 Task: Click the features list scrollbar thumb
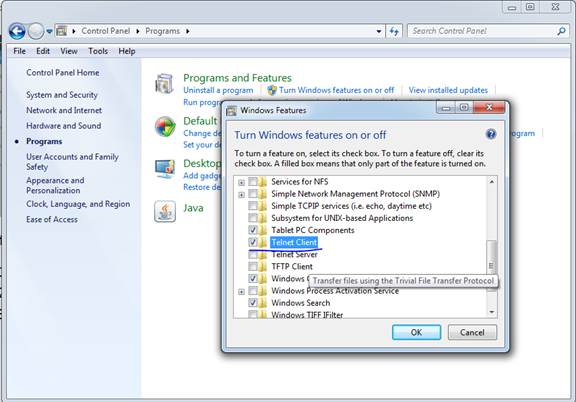point(492,266)
